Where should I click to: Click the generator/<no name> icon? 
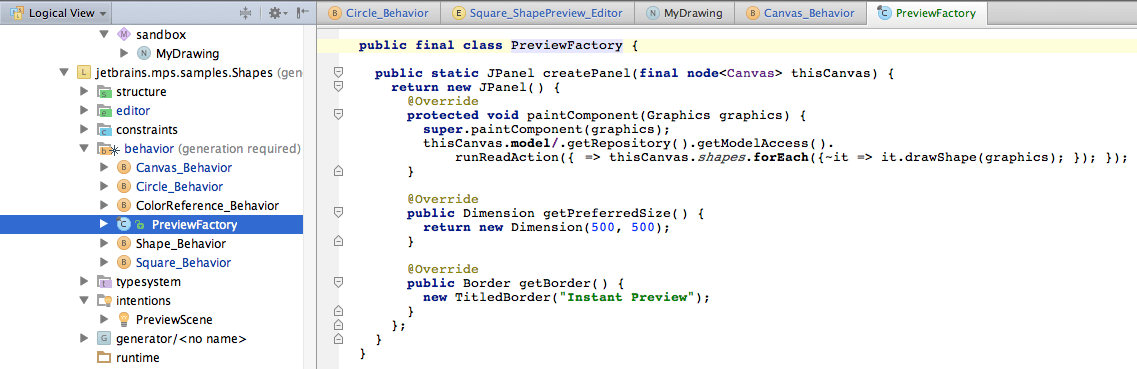[x=104, y=339]
